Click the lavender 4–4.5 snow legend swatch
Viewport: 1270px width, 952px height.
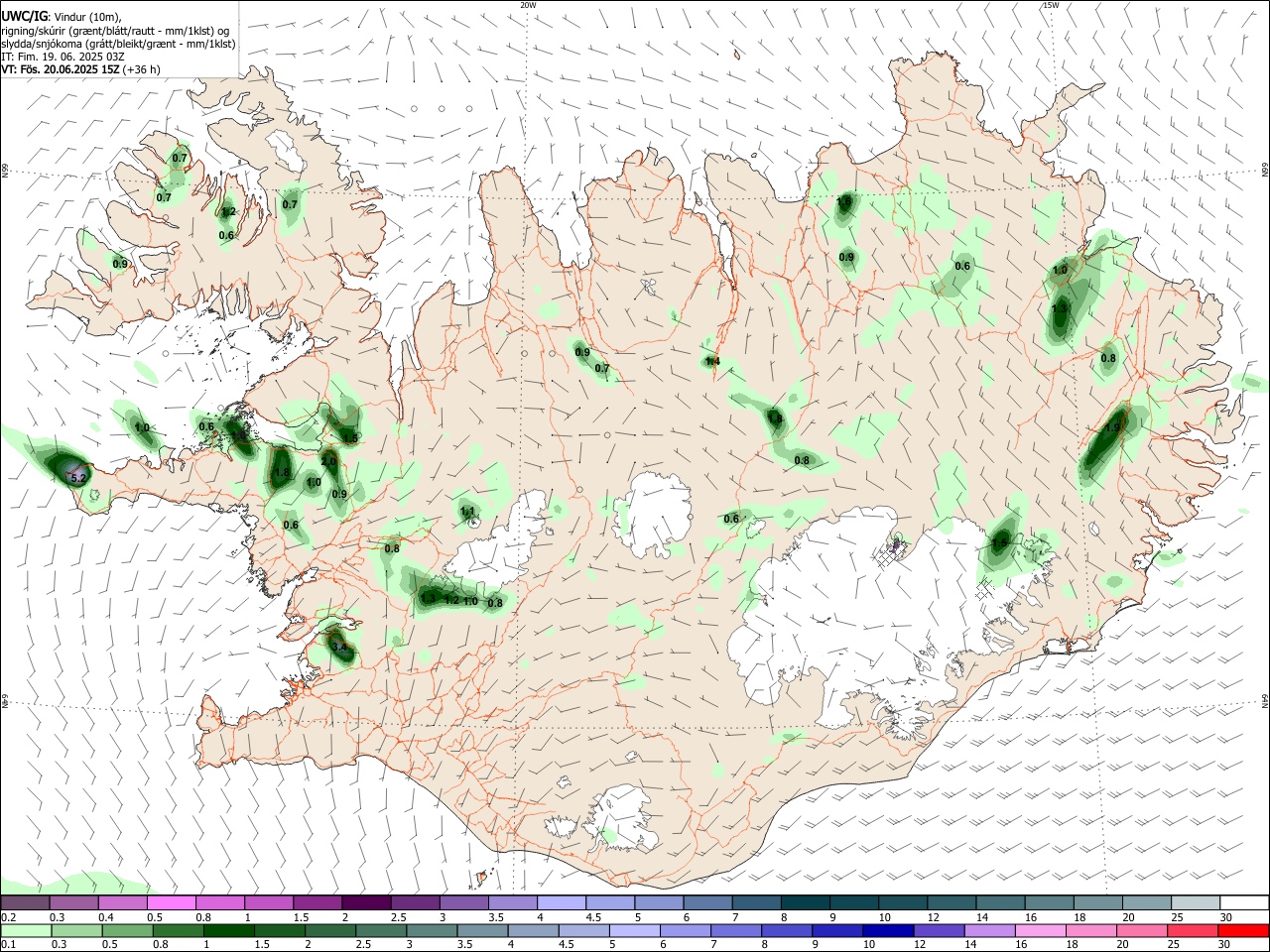pyautogui.click(x=562, y=902)
